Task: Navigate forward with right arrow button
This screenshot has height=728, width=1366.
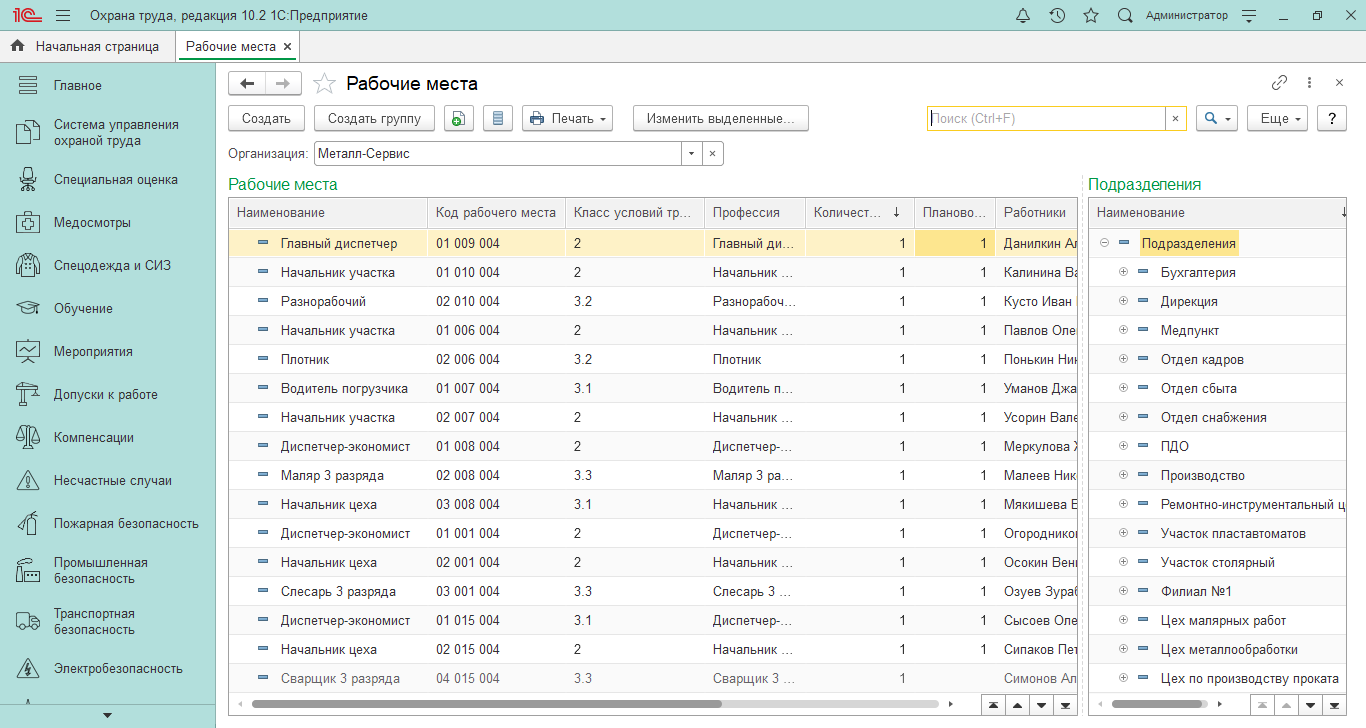Action: tap(283, 84)
